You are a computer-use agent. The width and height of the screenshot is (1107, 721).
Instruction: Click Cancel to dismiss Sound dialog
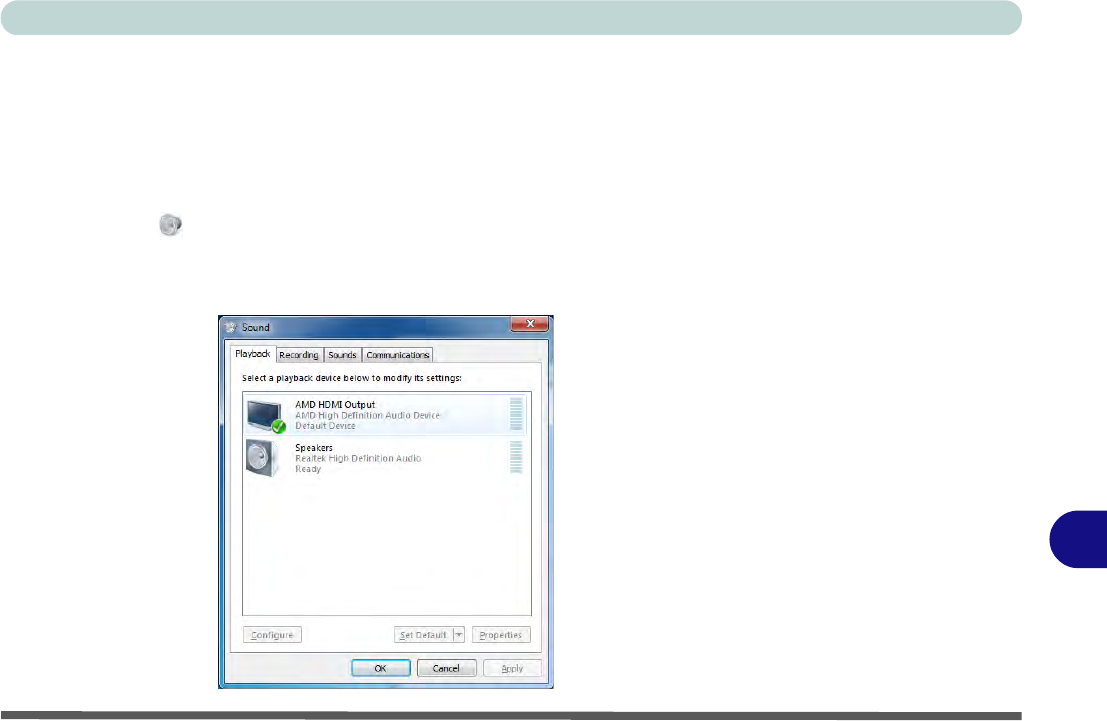446,668
